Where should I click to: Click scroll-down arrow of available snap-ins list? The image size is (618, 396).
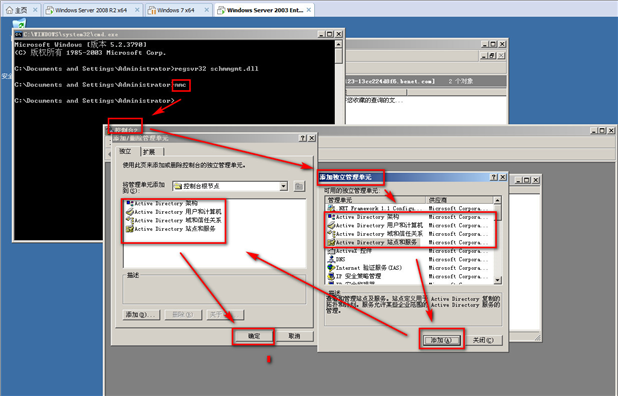tap(497, 280)
